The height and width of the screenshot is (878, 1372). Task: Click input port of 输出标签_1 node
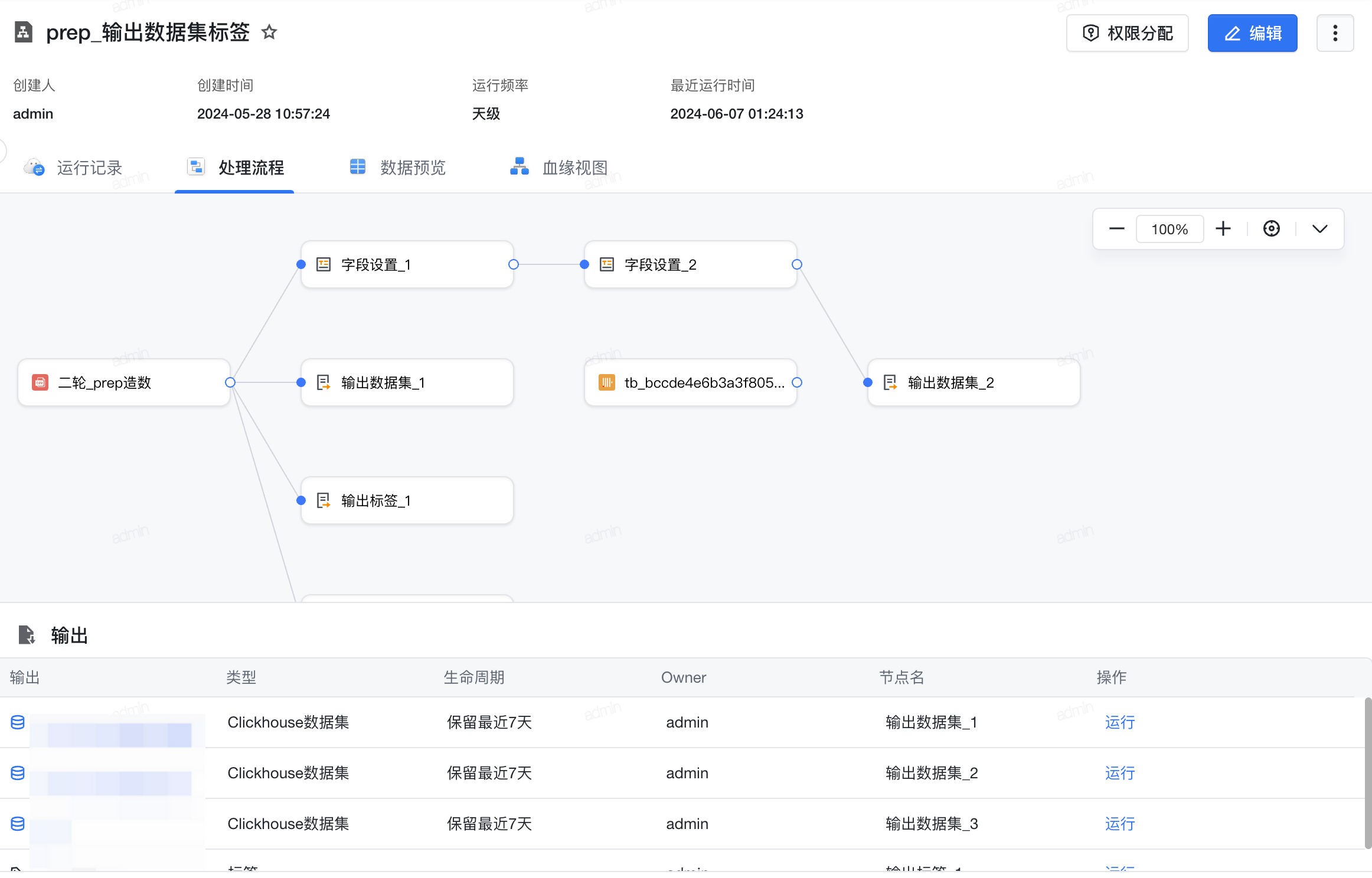point(301,500)
